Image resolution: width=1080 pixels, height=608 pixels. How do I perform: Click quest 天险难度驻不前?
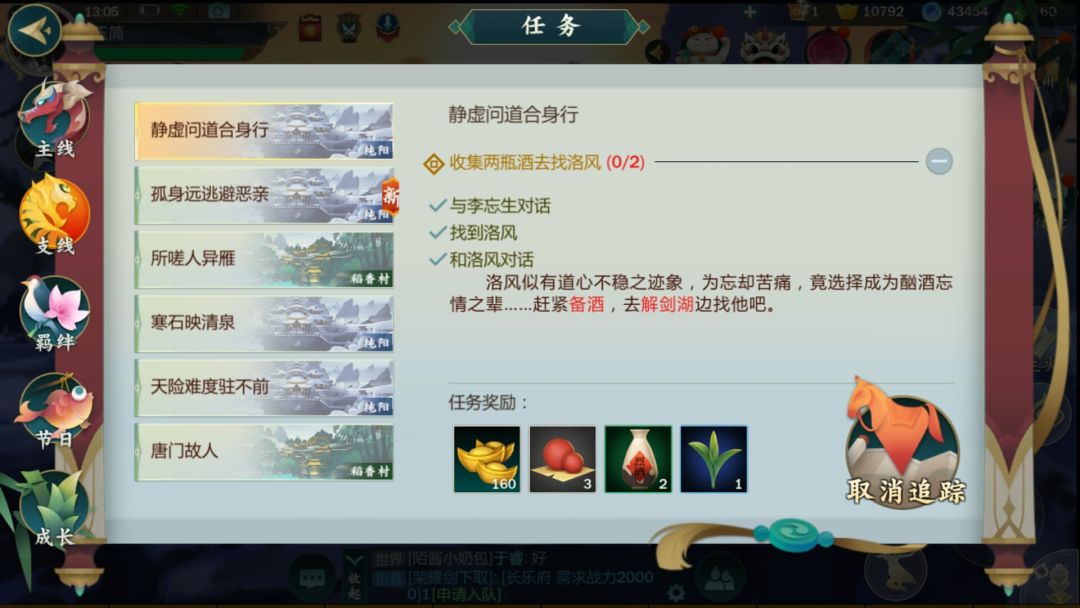click(x=264, y=388)
